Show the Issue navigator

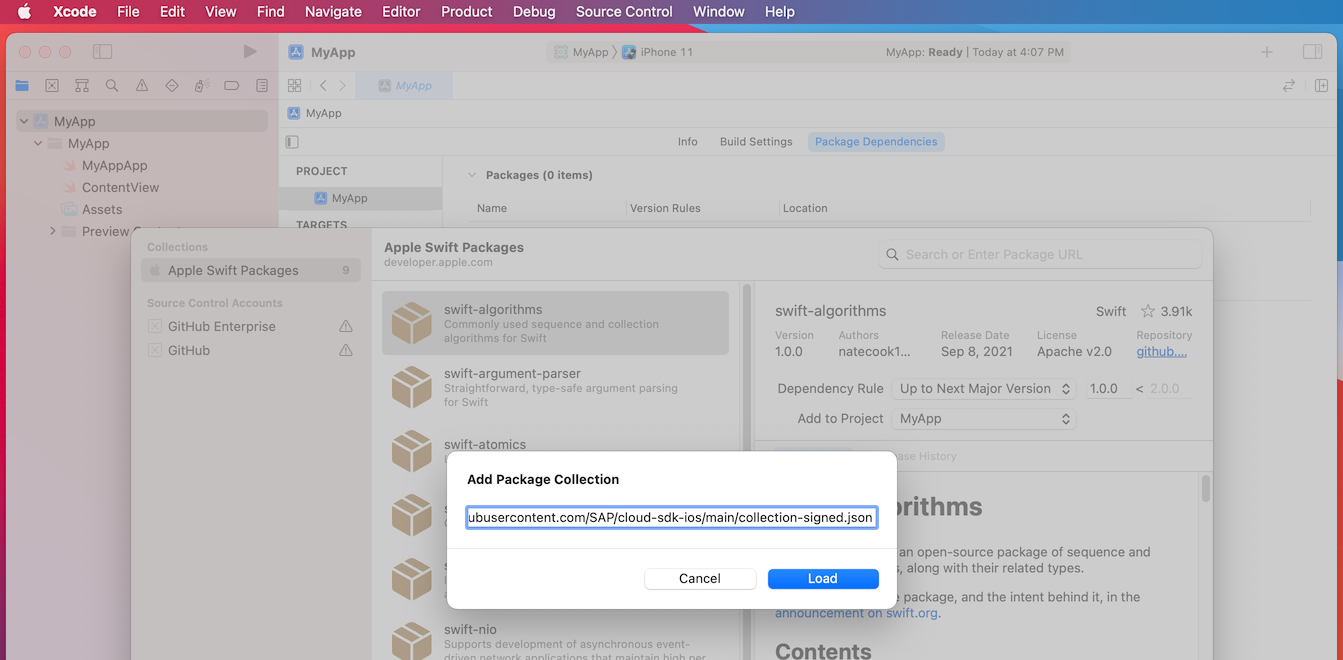pyautogui.click(x=142, y=86)
